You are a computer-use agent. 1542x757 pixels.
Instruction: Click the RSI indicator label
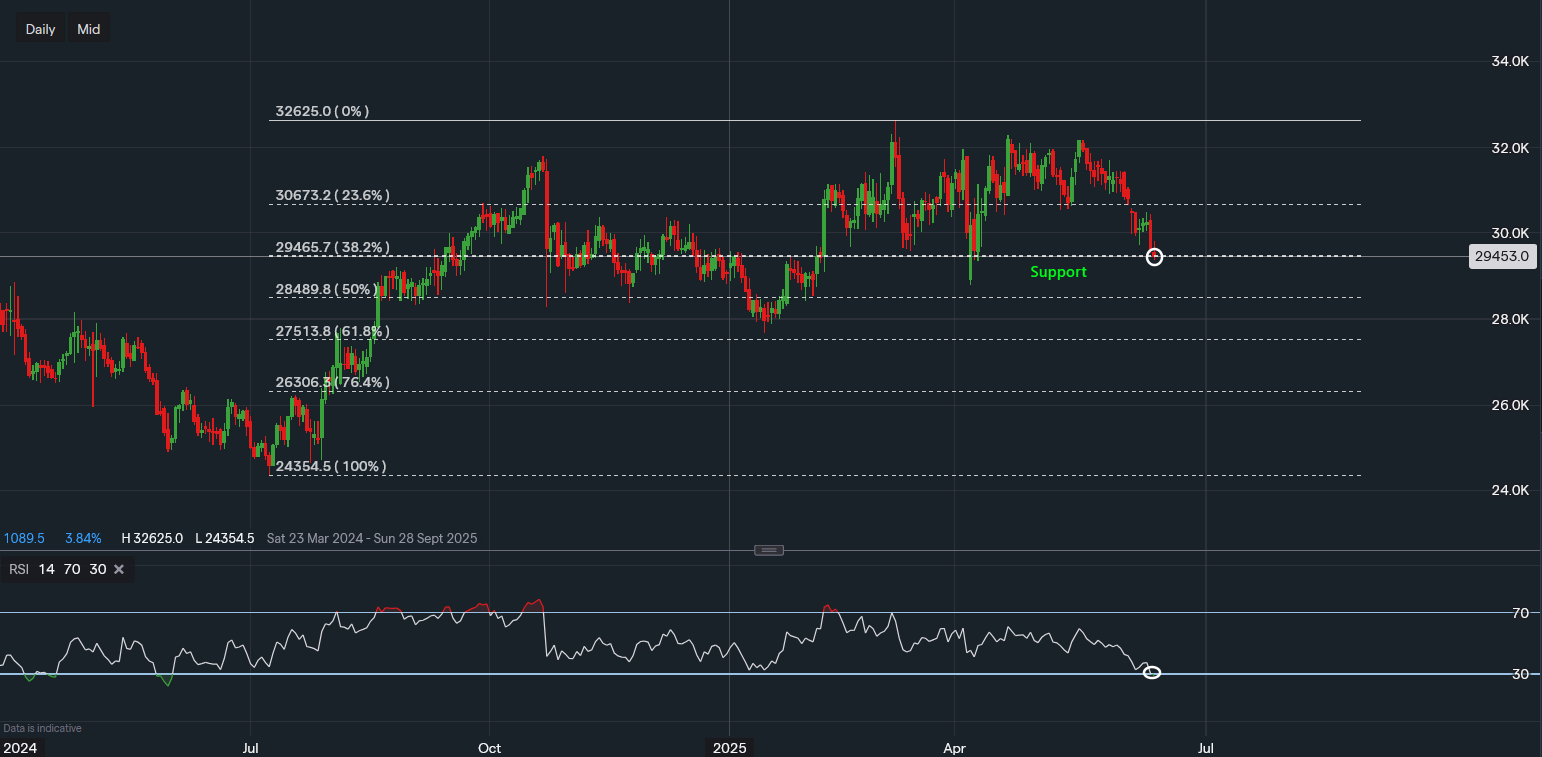(19, 569)
